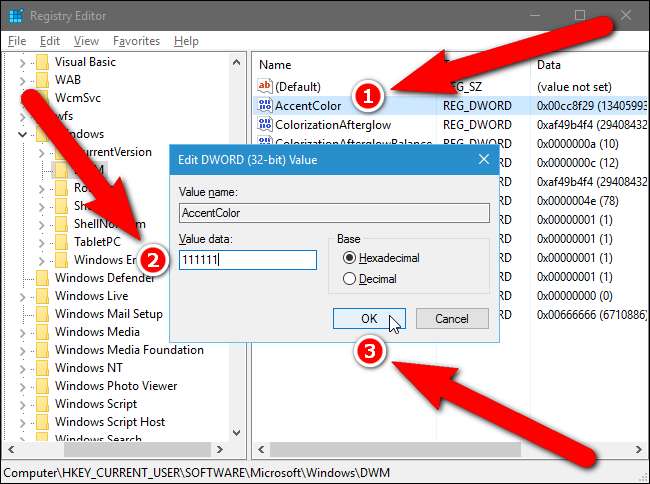Expand the Windows Photo Viewer key
The image size is (650, 484).
(x=22, y=387)
